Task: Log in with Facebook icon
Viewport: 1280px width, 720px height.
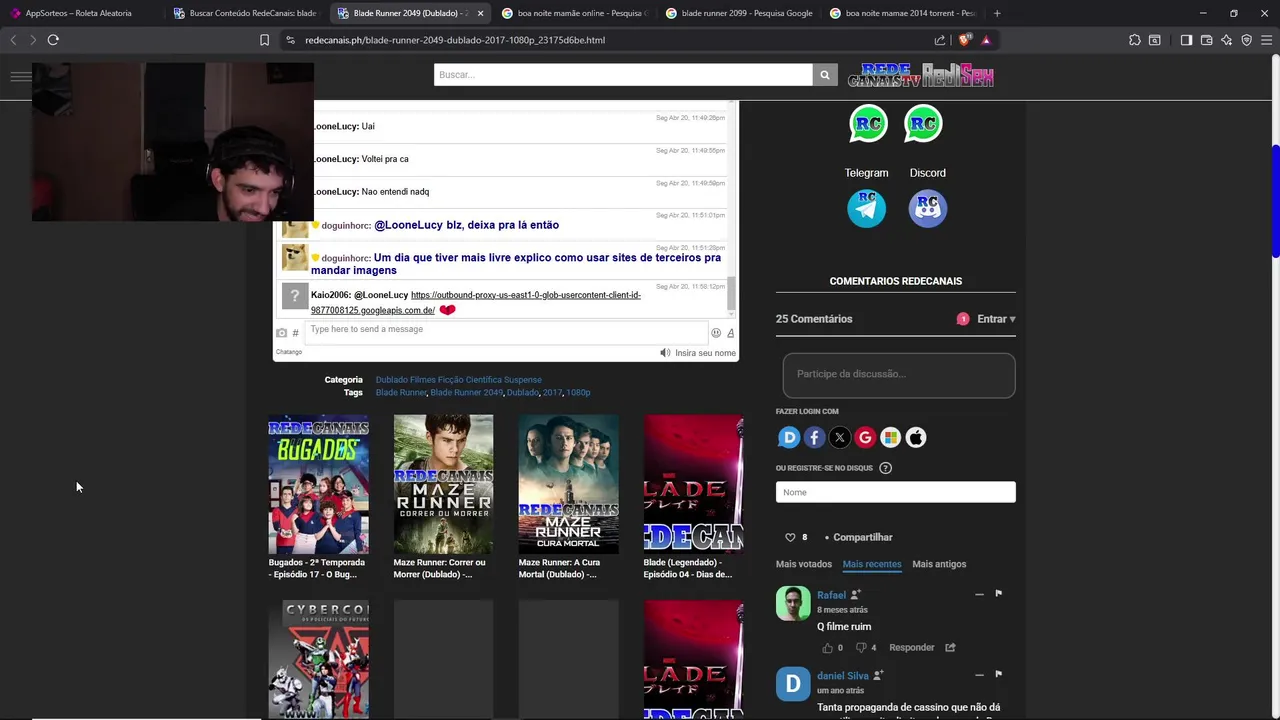Action: pos(814,437)
